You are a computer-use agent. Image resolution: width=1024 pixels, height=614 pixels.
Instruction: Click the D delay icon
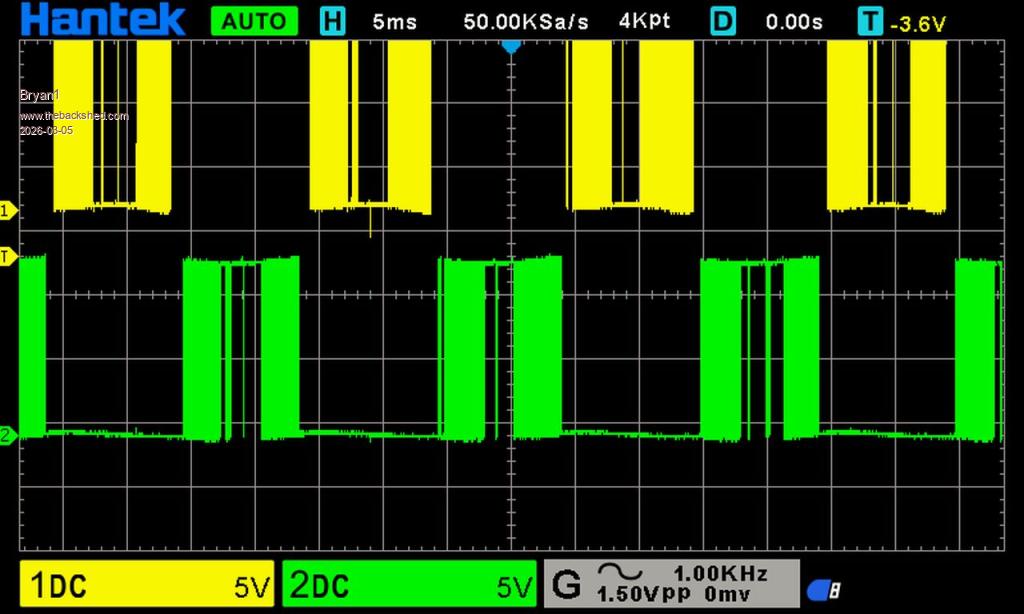coord(724,21)
